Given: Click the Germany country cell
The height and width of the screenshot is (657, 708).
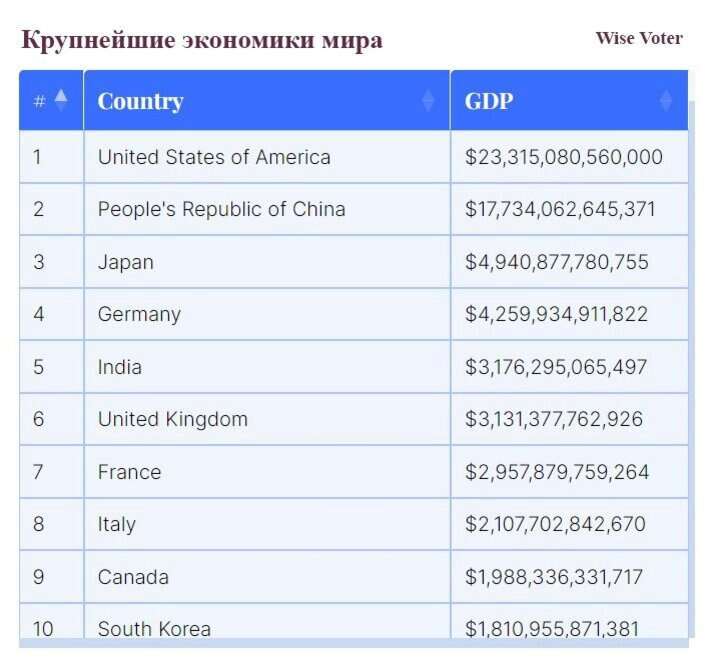Looking at the screenshot, I should point(139,314).
